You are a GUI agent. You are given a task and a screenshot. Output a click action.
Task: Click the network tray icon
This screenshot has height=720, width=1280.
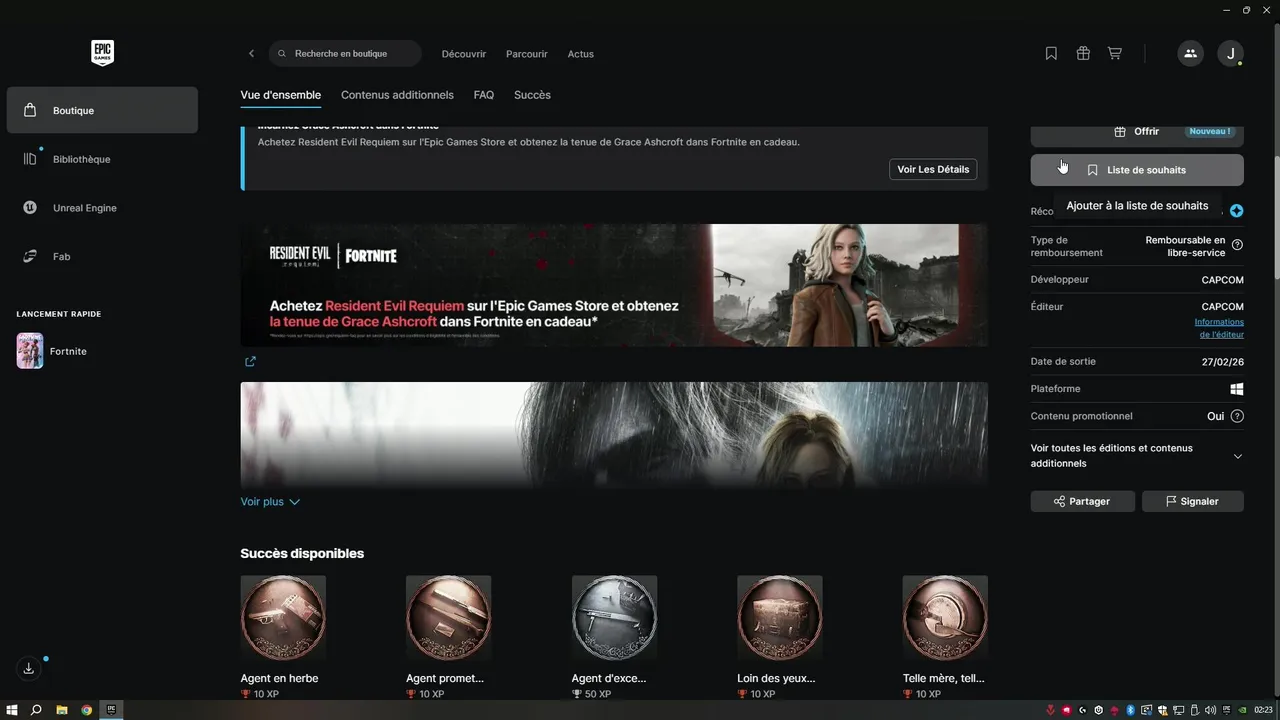[x=1178, y=710]
